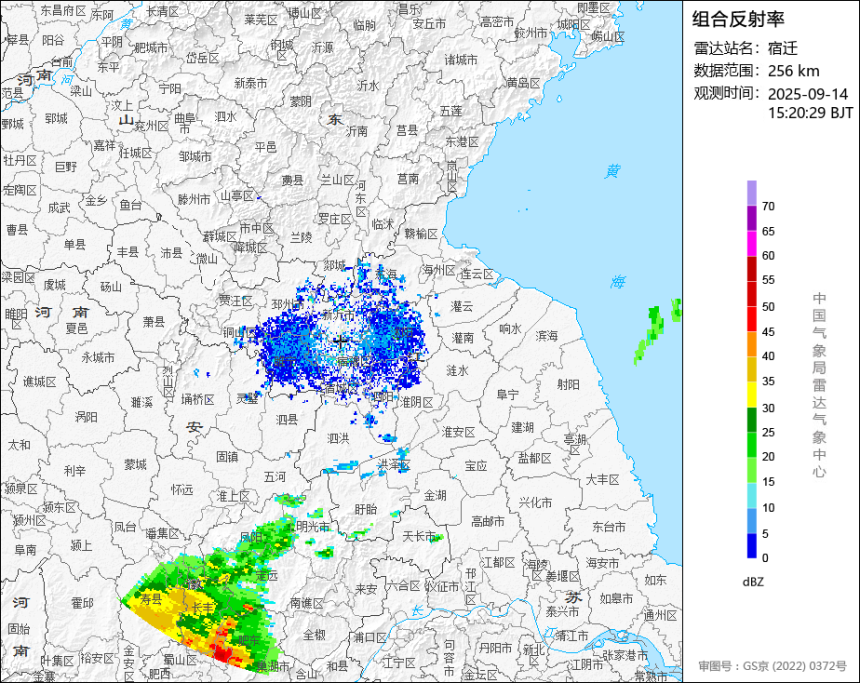860x683 pixels.
Task: Click the 兴化市 city label
Action: [x=536, y=503]
